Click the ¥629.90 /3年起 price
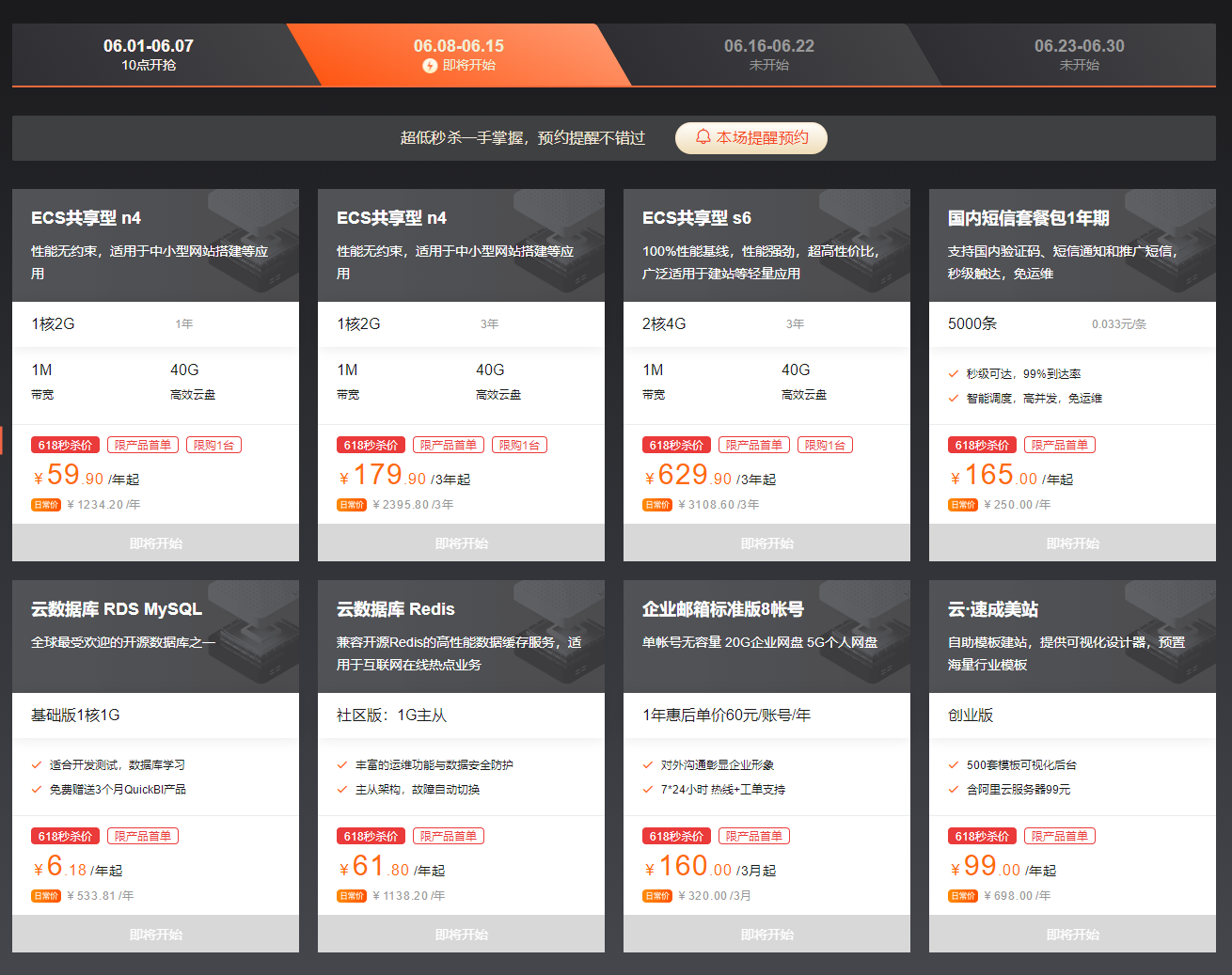The width and height of the screenshot is (1232, 975). click(709, 476)
